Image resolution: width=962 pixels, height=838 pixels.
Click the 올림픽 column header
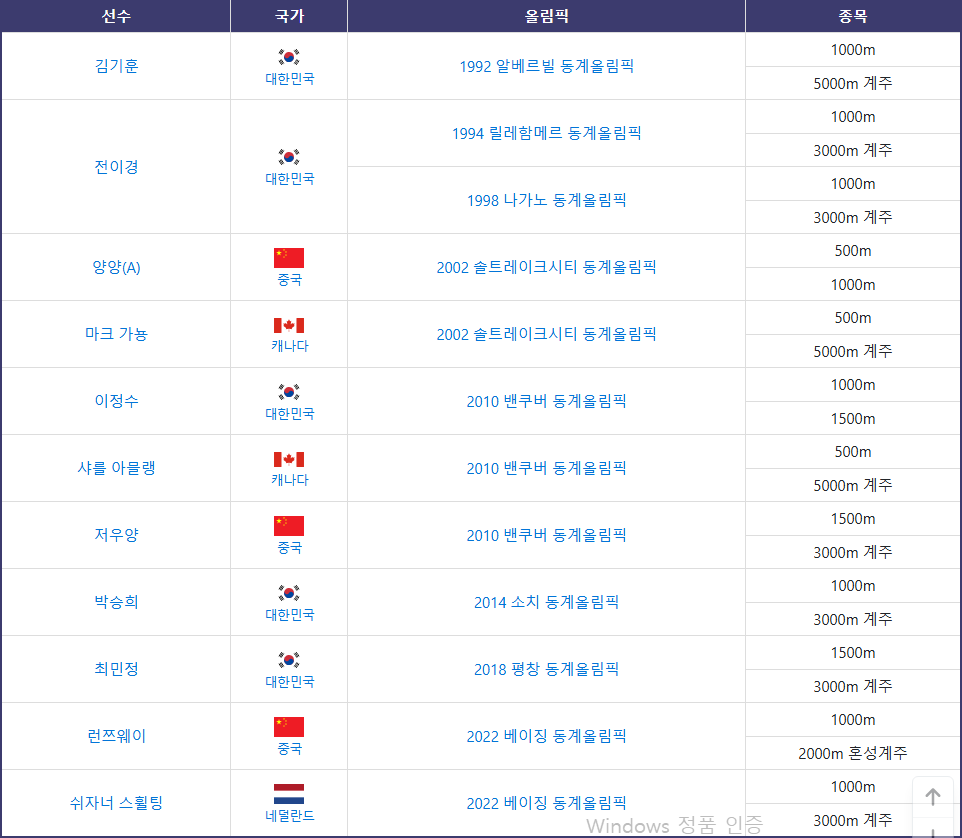547,16
